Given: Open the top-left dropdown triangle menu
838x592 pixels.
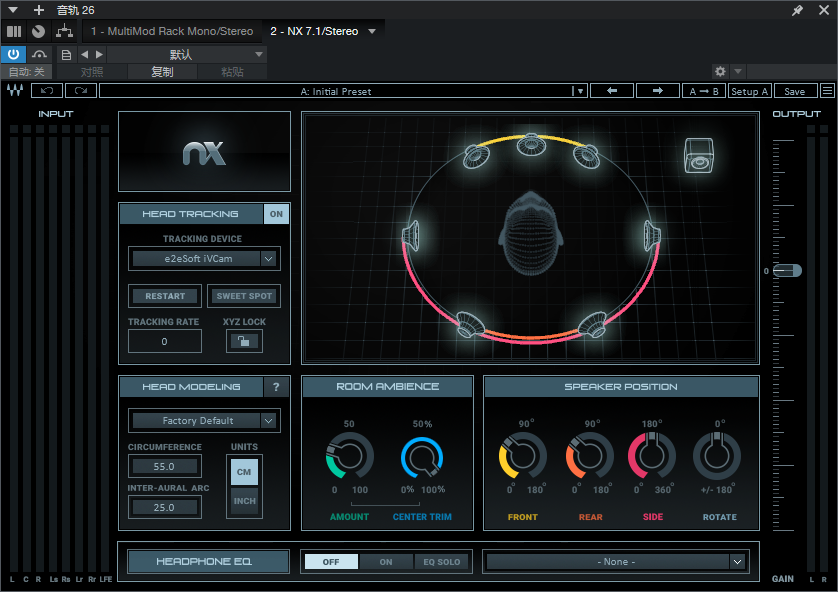Looking at the screenshot, I should pyautogui.click(x=13, y=10).
